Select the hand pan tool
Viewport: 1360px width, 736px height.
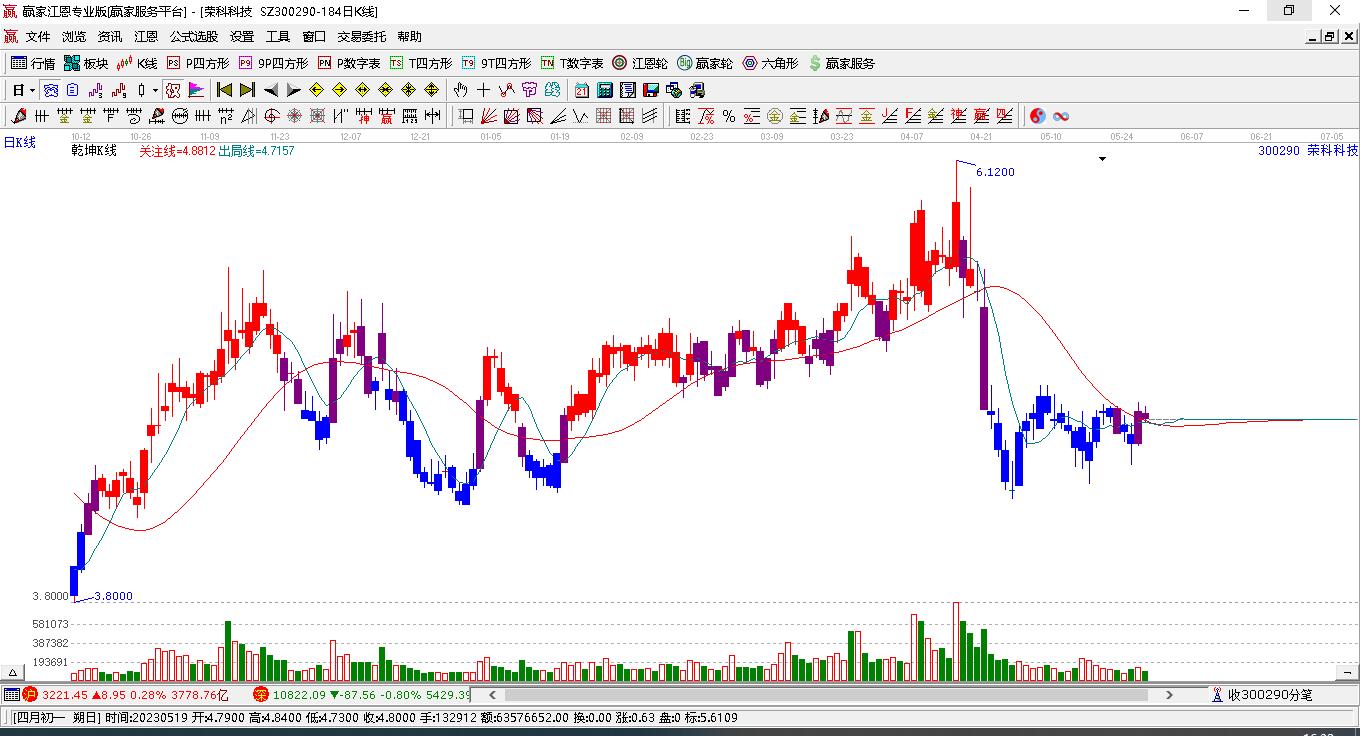click(460, 90)
